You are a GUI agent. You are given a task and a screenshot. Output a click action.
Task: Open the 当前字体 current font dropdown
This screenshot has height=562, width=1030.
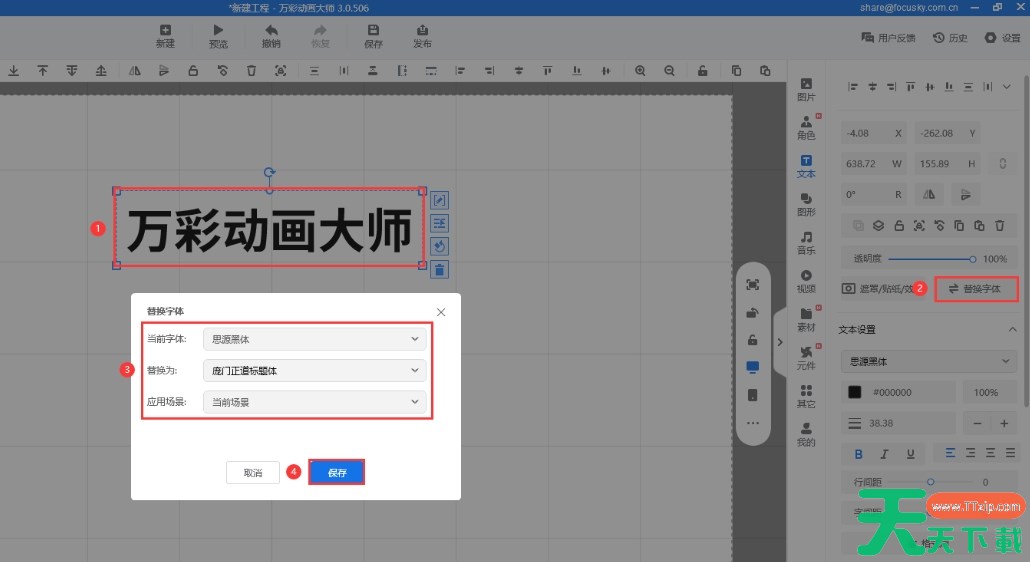315,339
